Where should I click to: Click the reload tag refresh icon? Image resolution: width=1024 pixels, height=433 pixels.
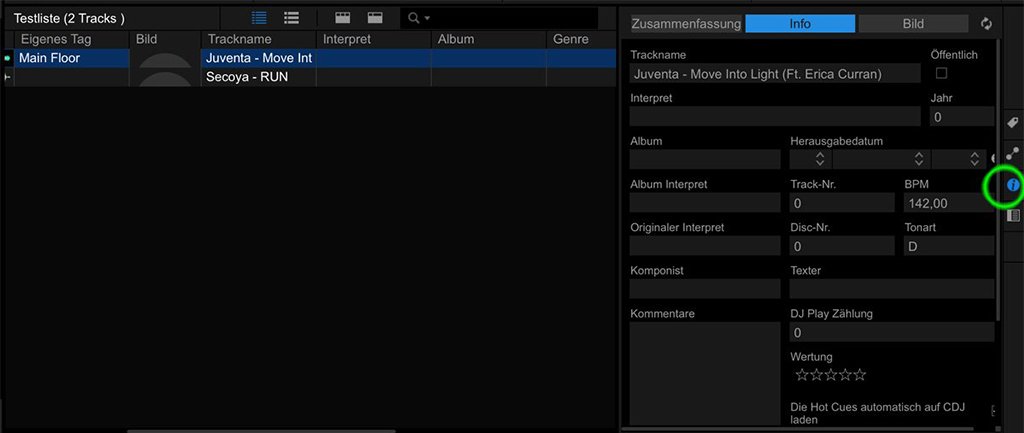tap(987, 24)
